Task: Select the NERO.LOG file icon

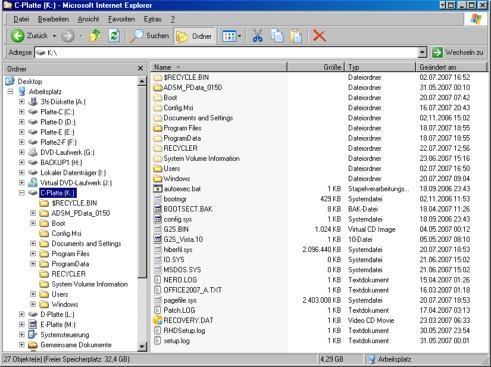Action: coord(157,280)
